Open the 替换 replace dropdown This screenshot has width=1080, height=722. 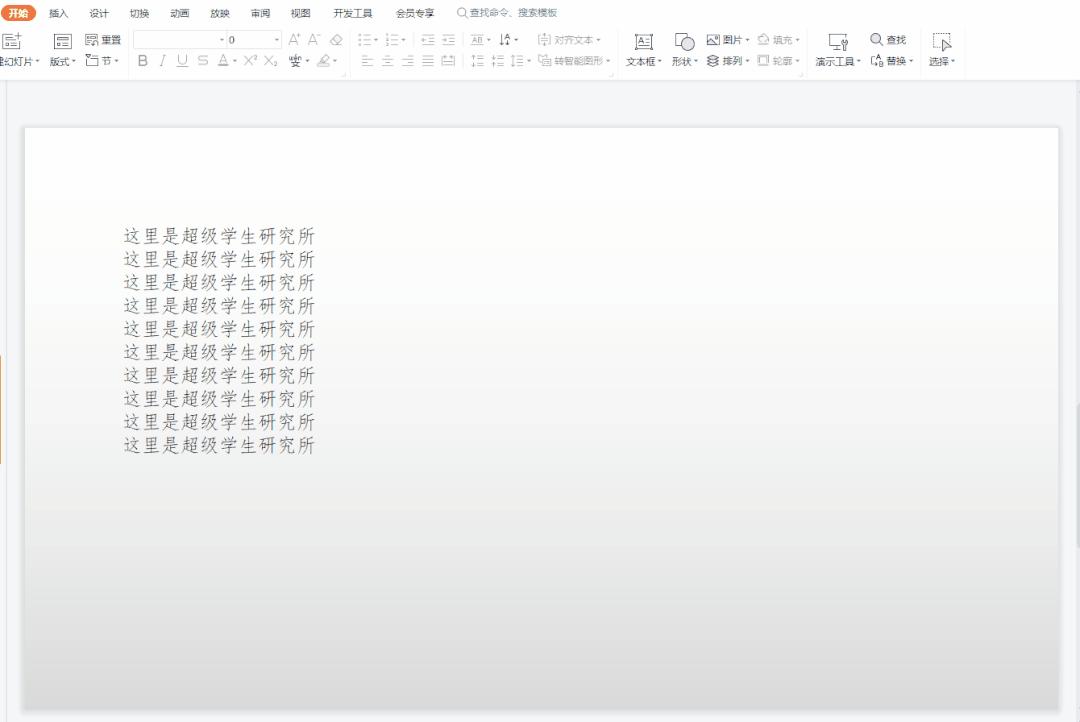tap(891, 61)
